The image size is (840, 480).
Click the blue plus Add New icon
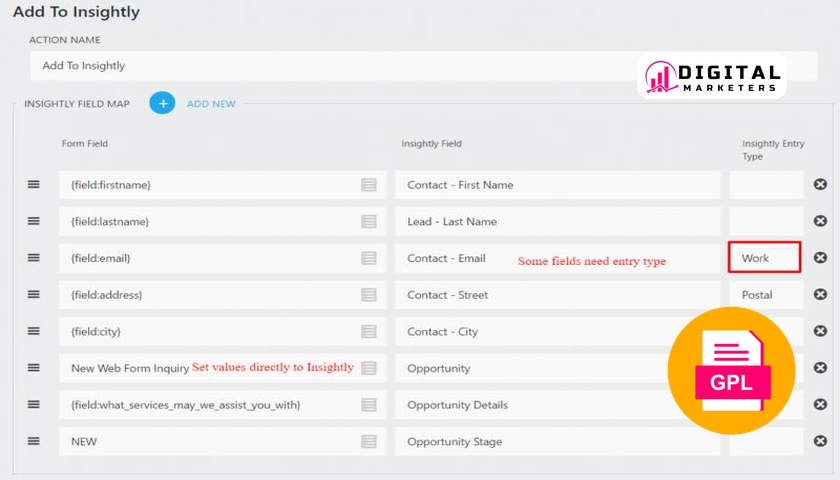coord(162,103)
